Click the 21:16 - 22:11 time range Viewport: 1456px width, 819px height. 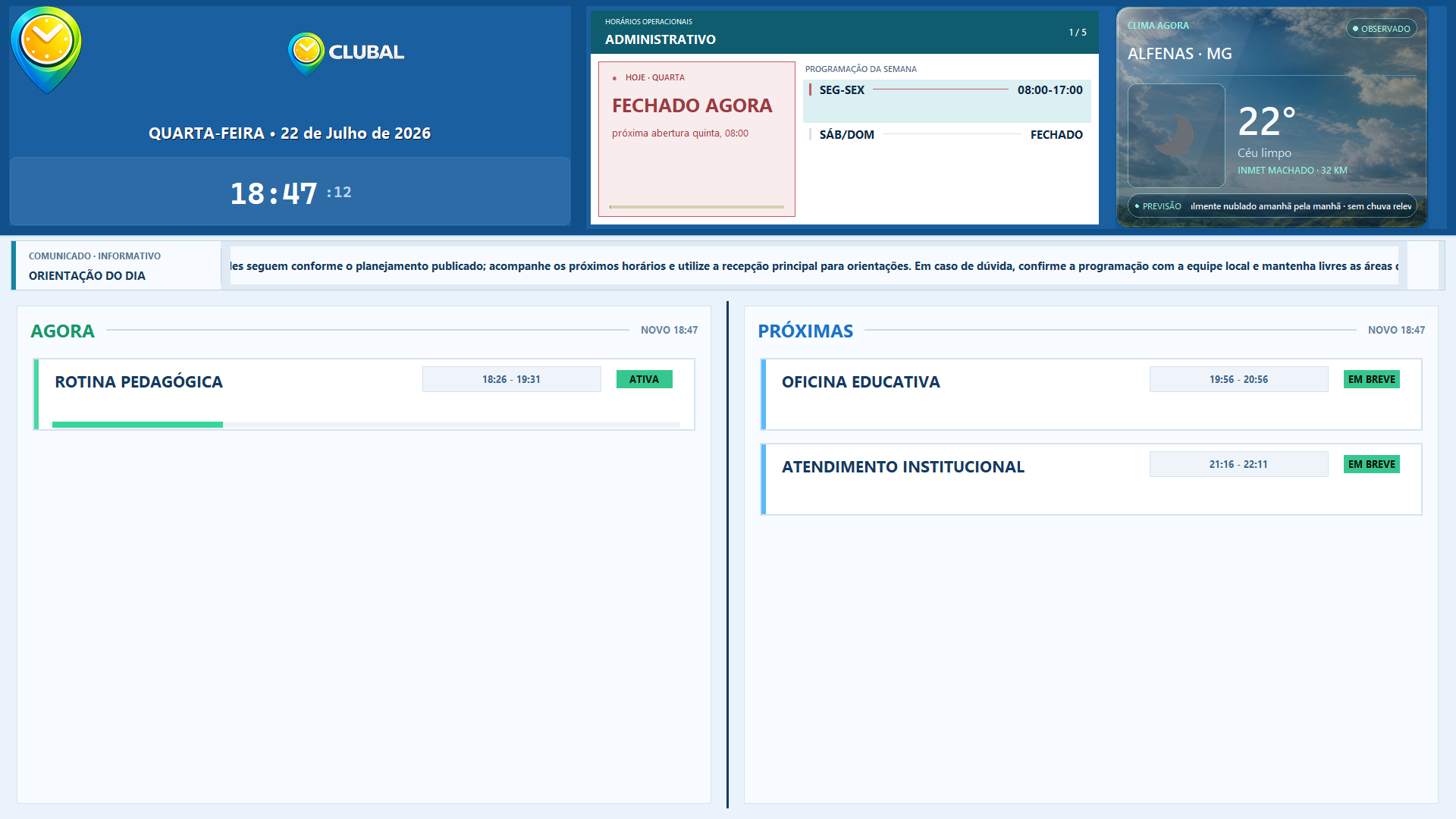pyautogui.click(x=1239, y=465)
